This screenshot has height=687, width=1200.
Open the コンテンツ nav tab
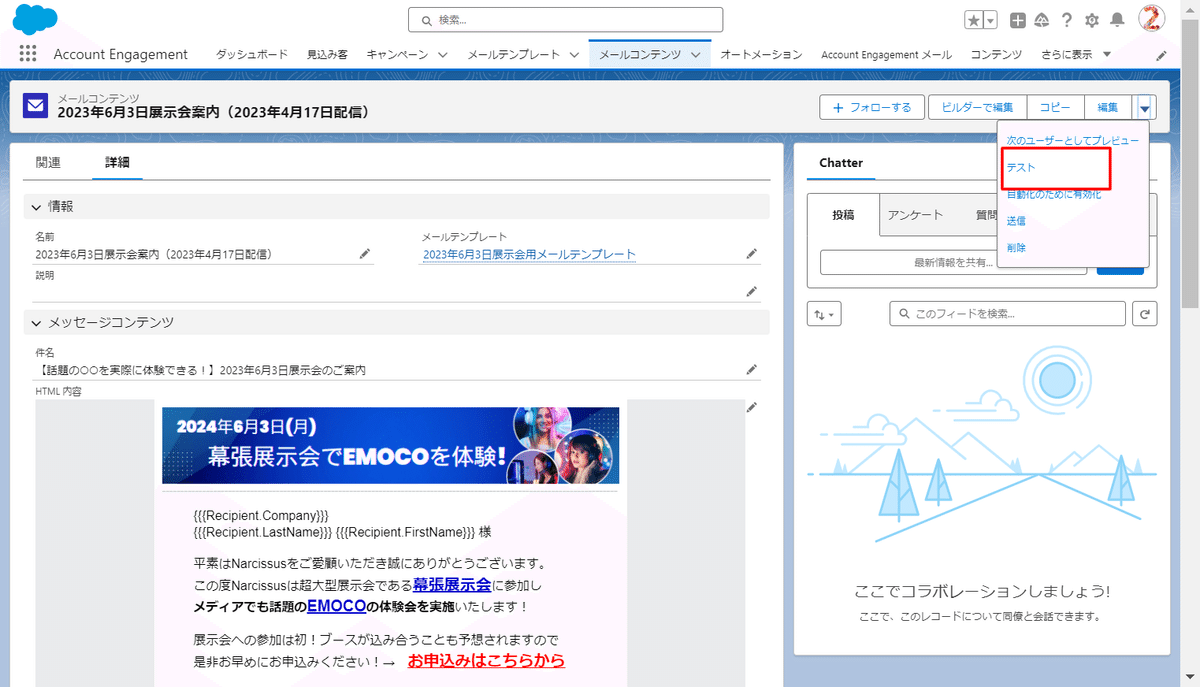[x=996, y=54]
